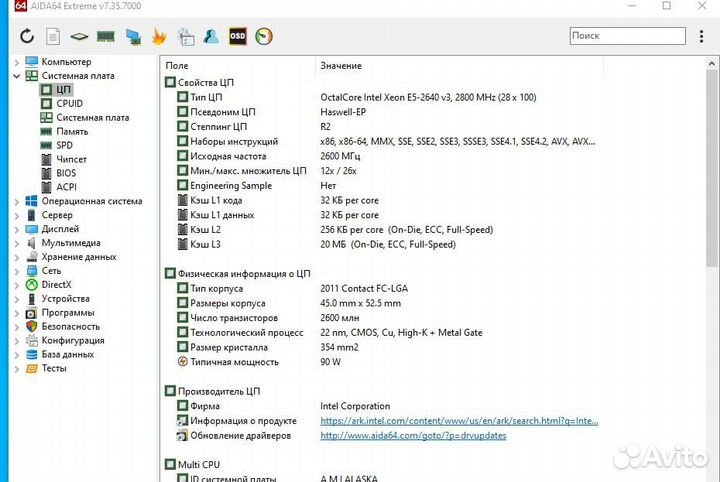Focus the Поиск search field
Viewport: 720px width, 482px height.
tap(628, 36)
